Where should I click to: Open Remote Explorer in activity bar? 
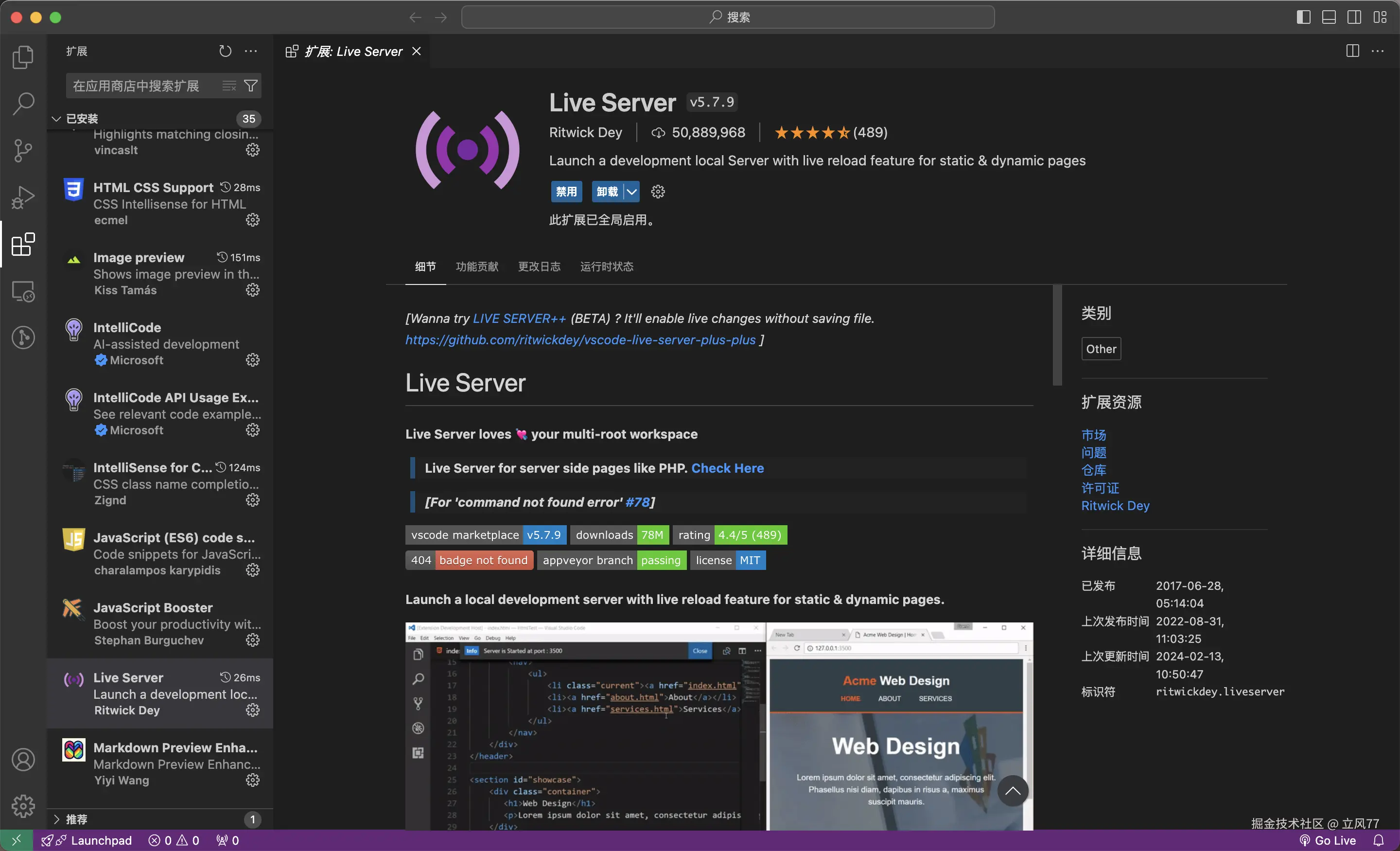23,292
